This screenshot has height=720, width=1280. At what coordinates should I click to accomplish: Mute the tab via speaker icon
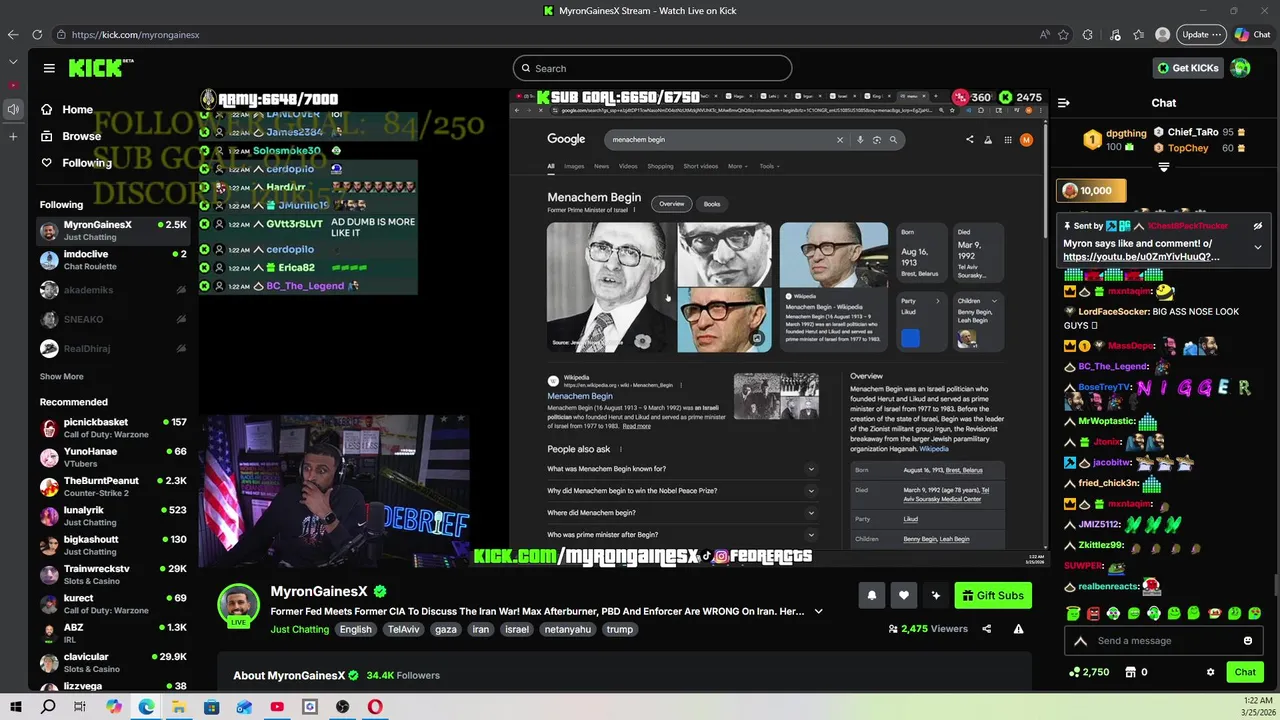click(x=13, y=109)
